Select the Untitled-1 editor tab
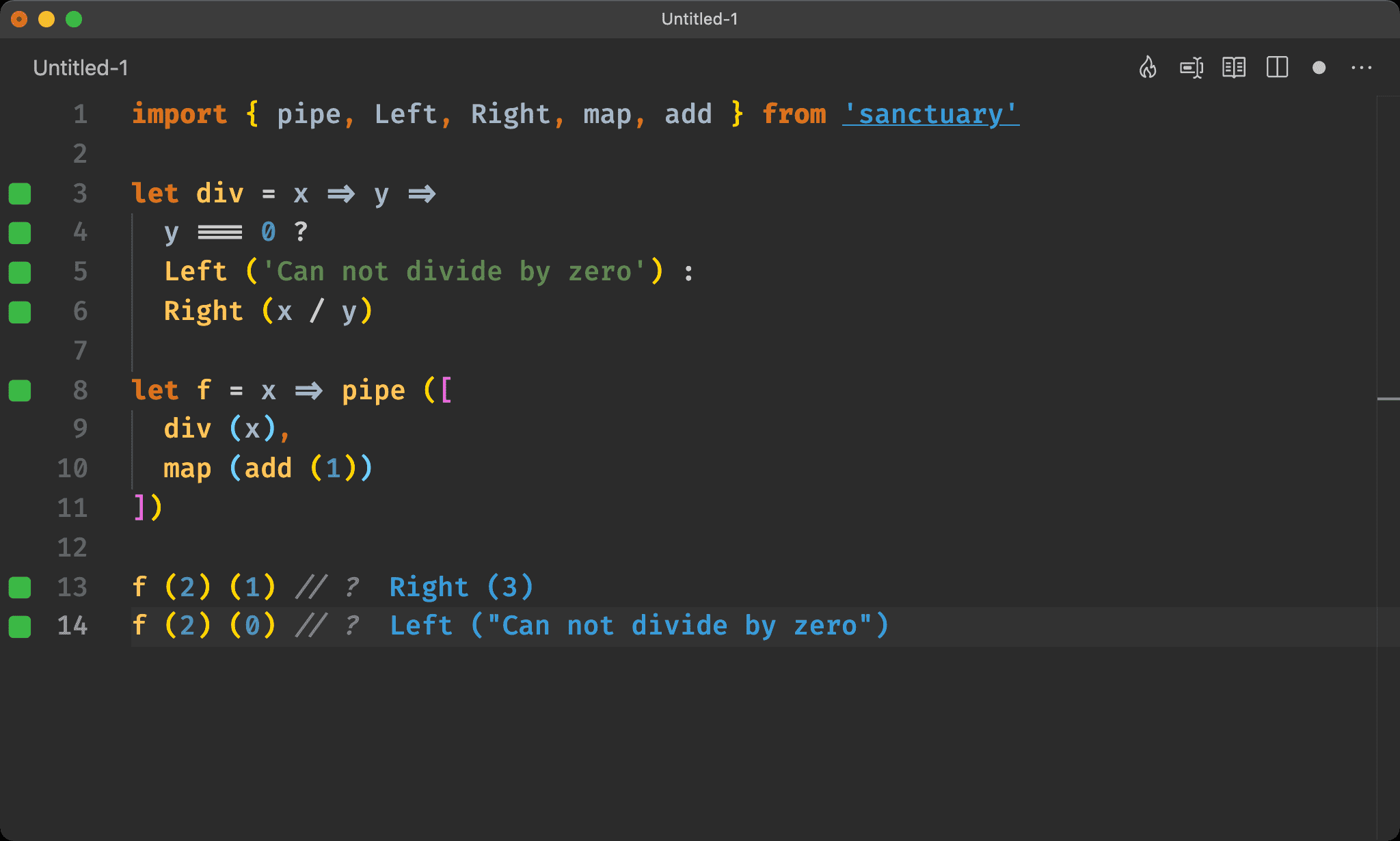 click(81, 68)
